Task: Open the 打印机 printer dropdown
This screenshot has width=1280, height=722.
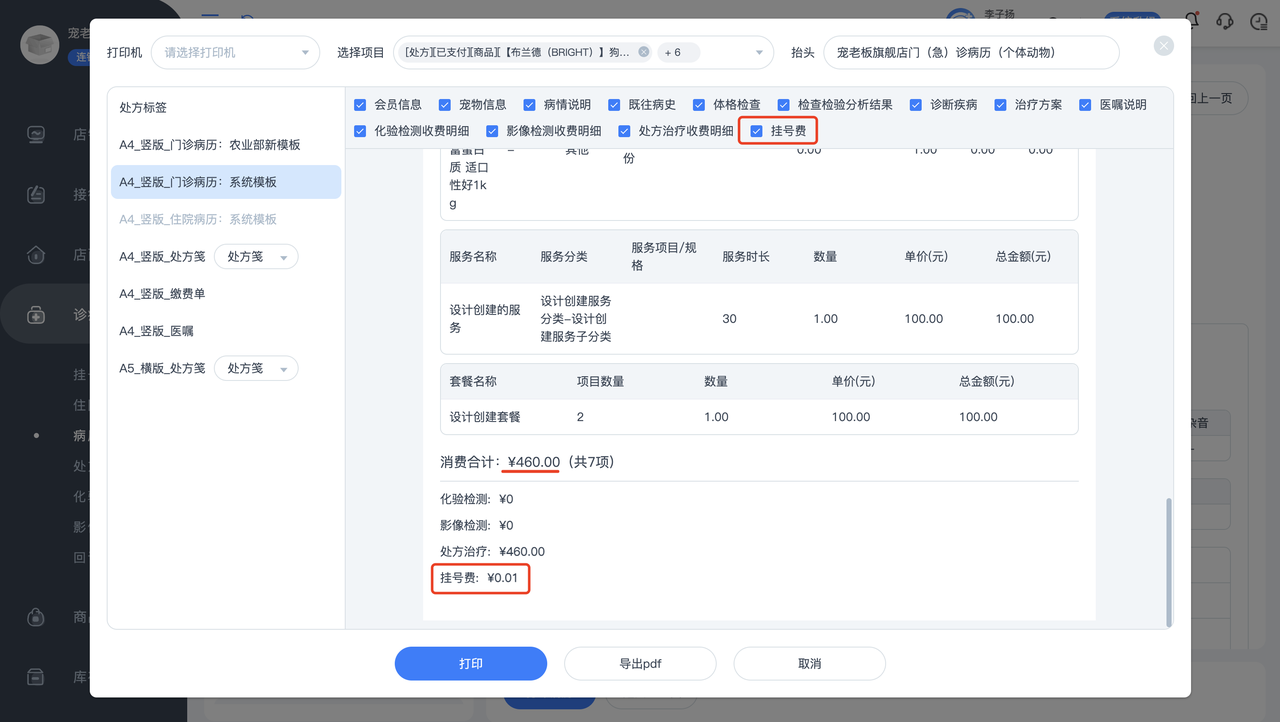Action: (x=235, y=52)
